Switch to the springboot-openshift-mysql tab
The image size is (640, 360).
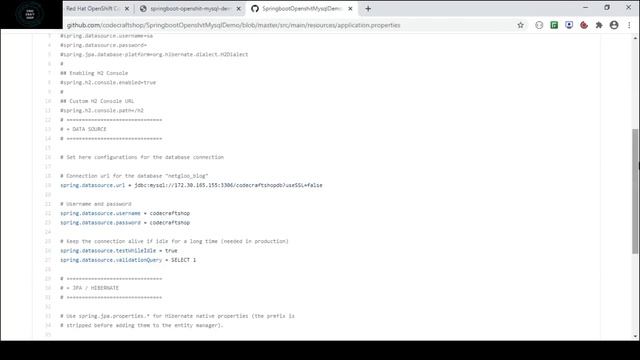click(189, 9)
